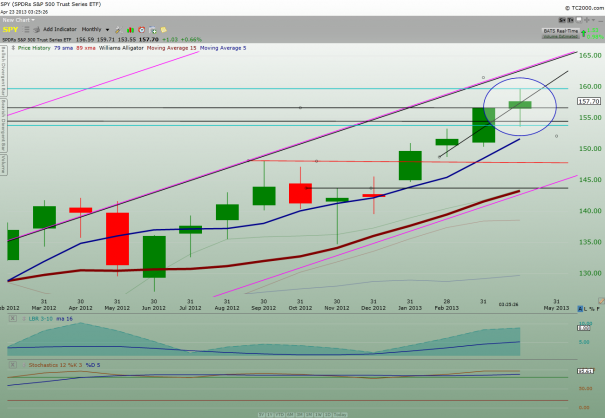Select the 6M range button
This screenshot has height=418, width=605.
pyautogui.click(x=290, y=415)
